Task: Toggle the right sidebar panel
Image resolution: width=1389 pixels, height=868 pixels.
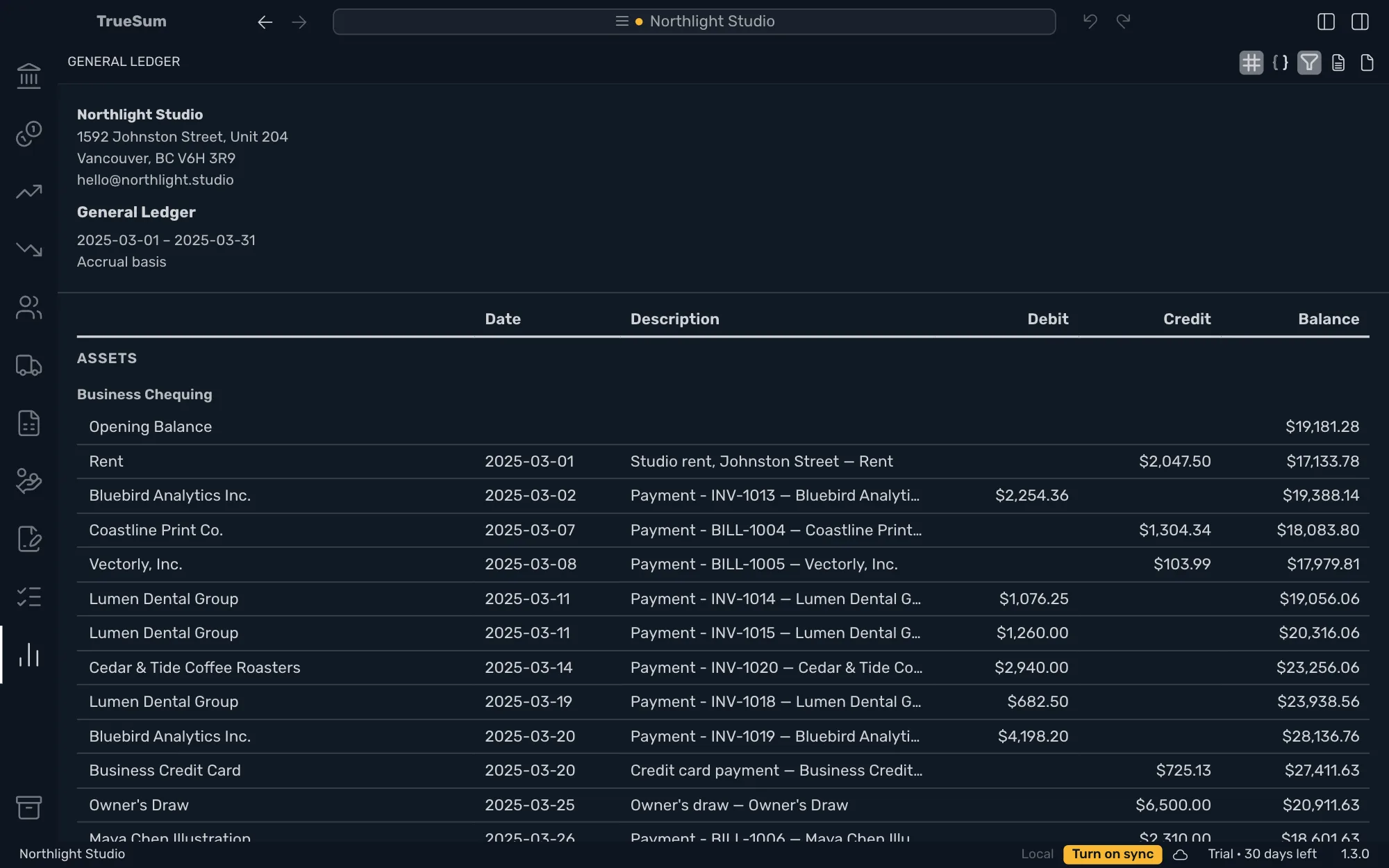Action: [x=1360, y=22]
